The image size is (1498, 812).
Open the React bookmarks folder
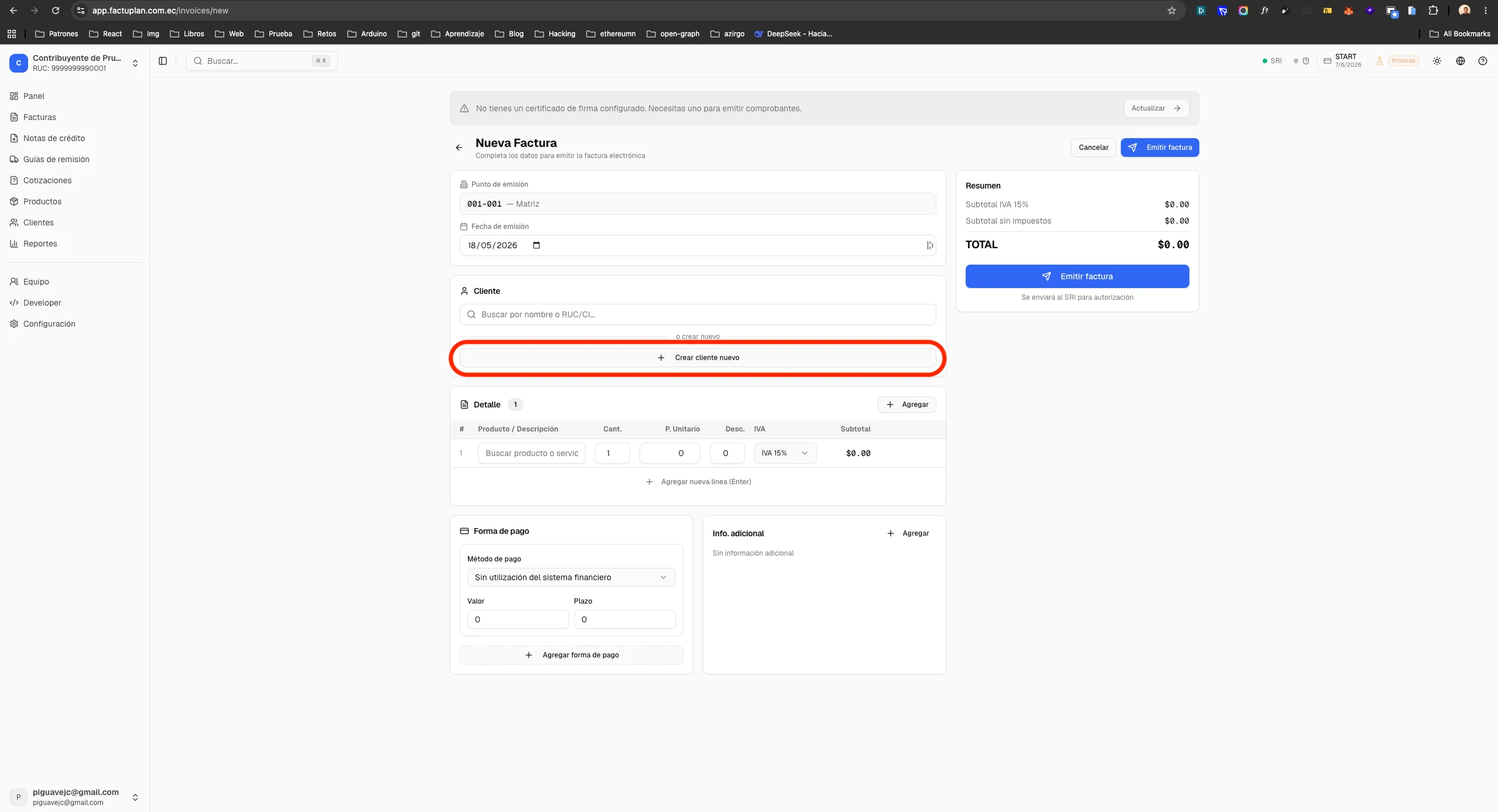105,34
